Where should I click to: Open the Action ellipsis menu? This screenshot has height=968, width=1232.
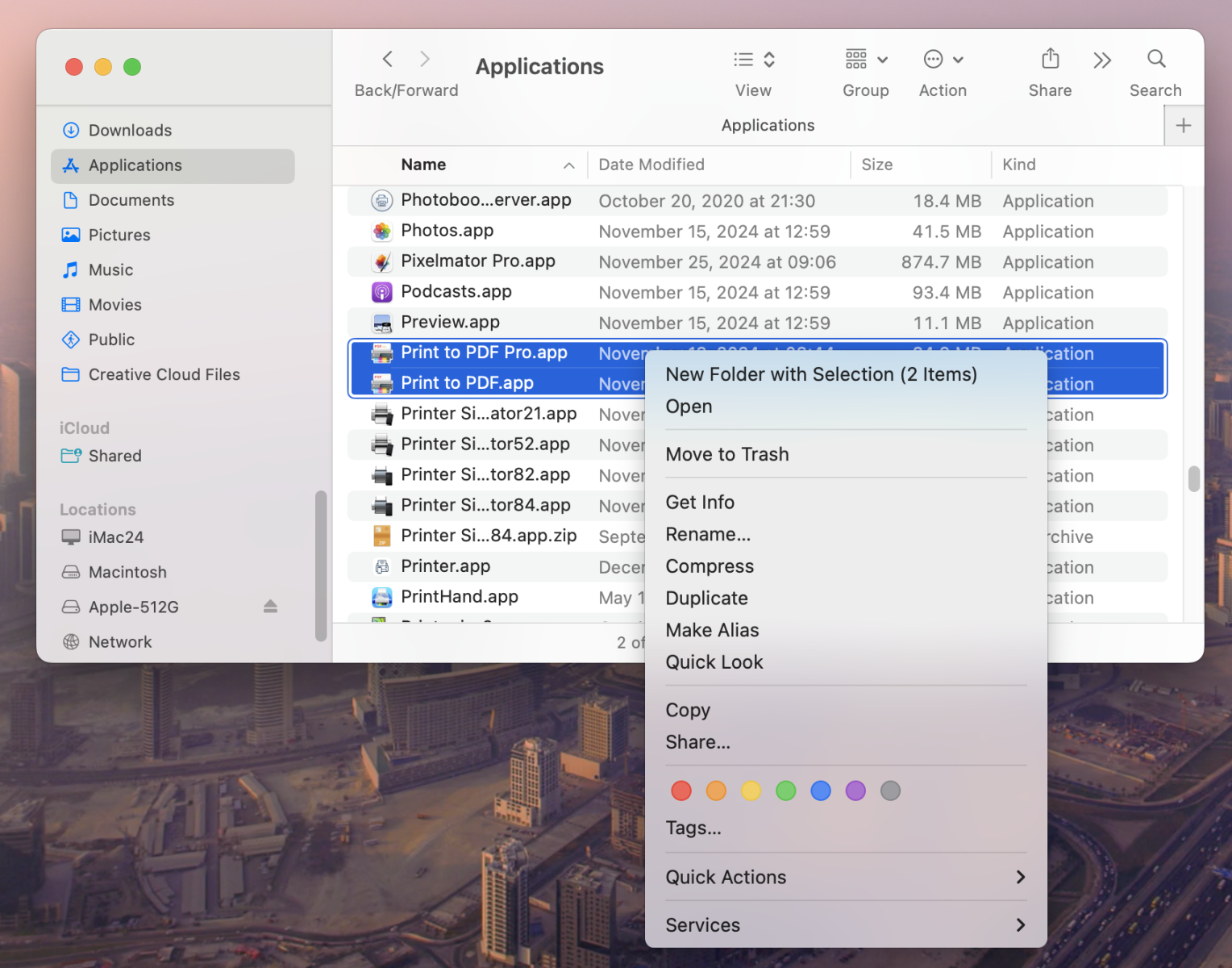coord(943,60)
